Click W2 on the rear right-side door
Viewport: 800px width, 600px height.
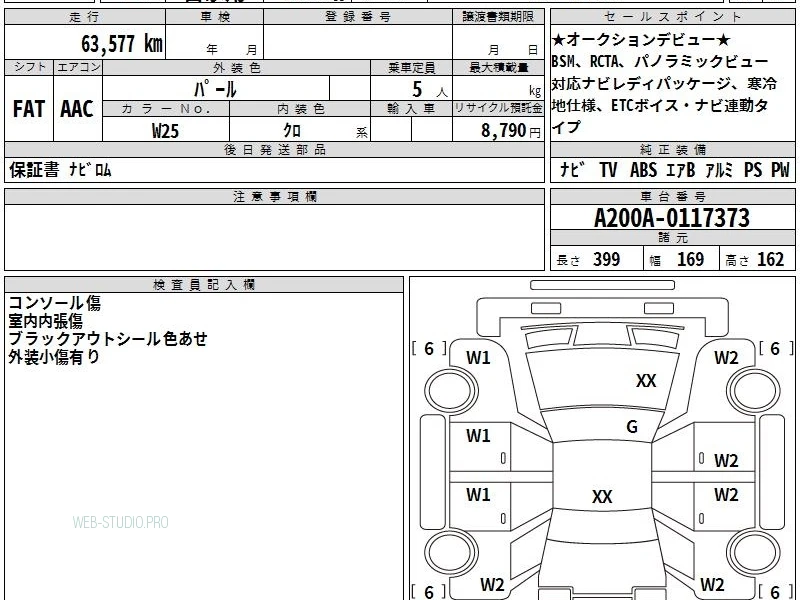click(726, 495)
